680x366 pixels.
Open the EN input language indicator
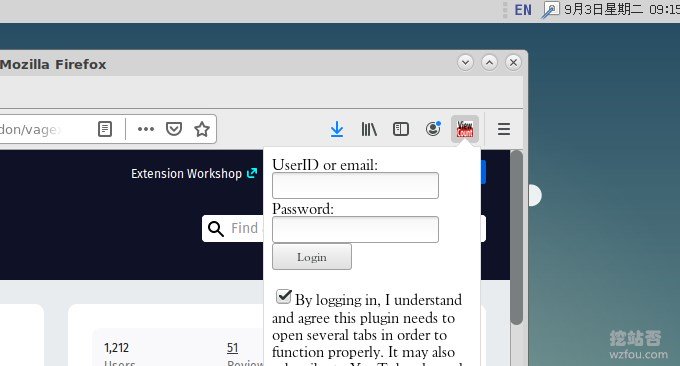(x=523, y=10)
